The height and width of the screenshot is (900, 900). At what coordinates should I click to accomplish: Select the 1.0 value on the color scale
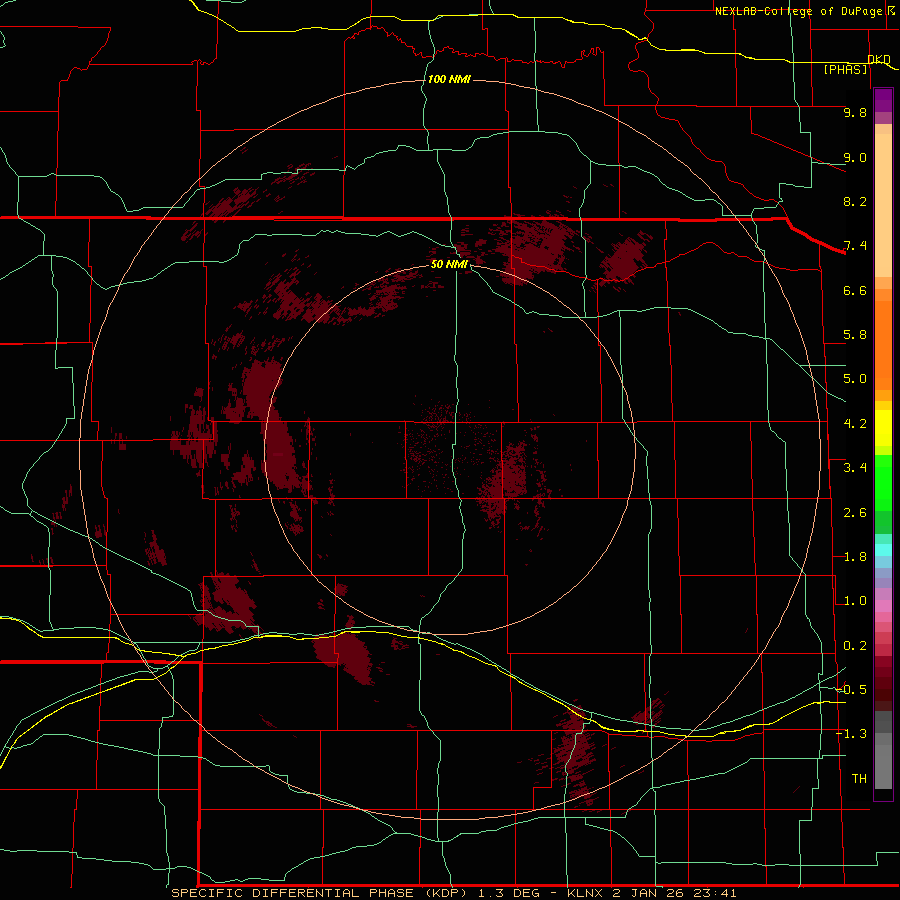pos(855,601)
